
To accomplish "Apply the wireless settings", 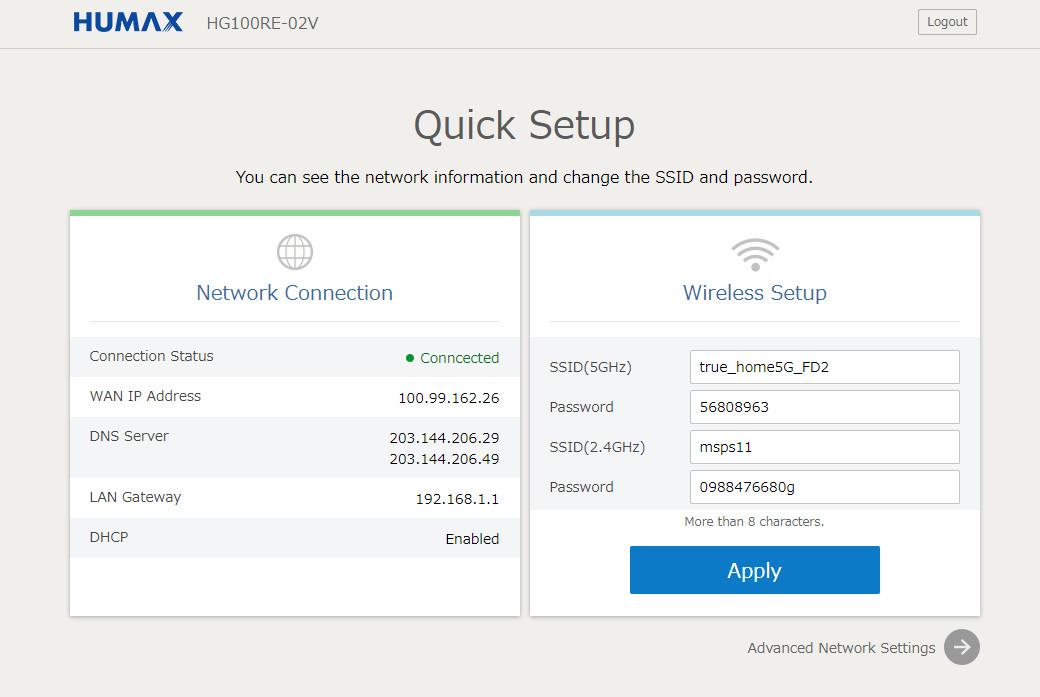I will coord(755,570).
